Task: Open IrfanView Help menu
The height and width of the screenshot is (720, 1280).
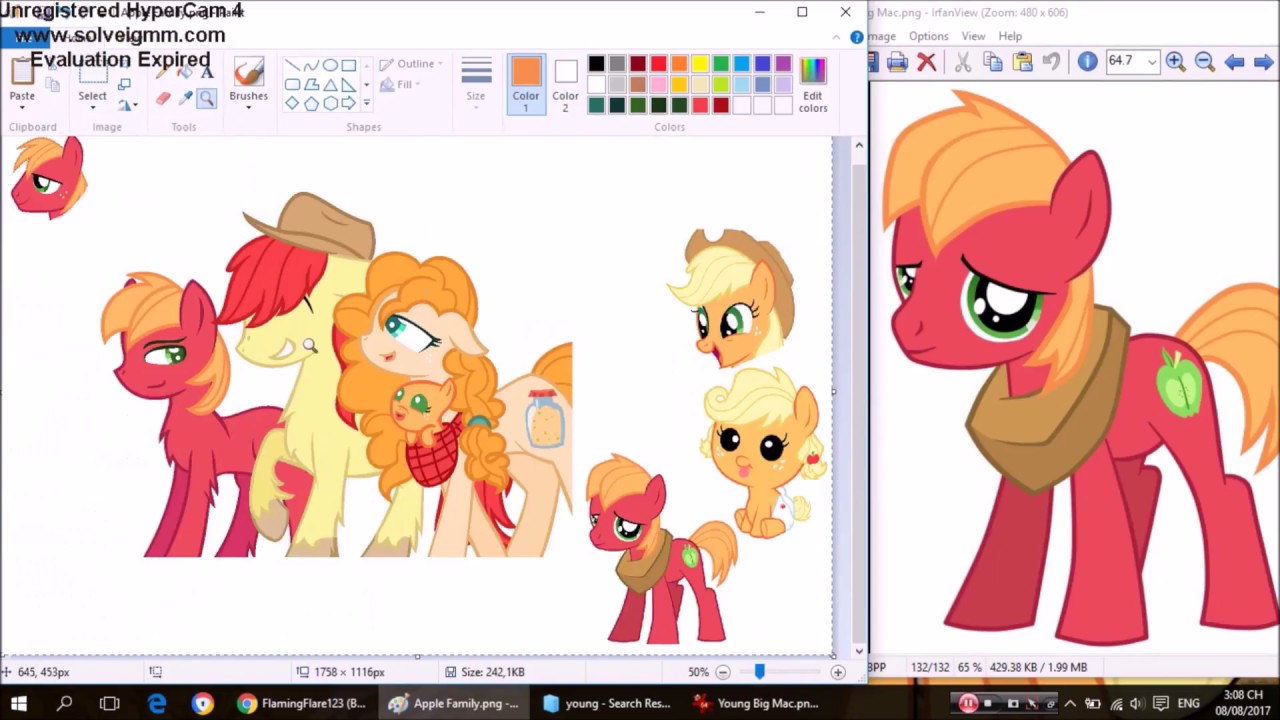Action: coord(1010,36)
